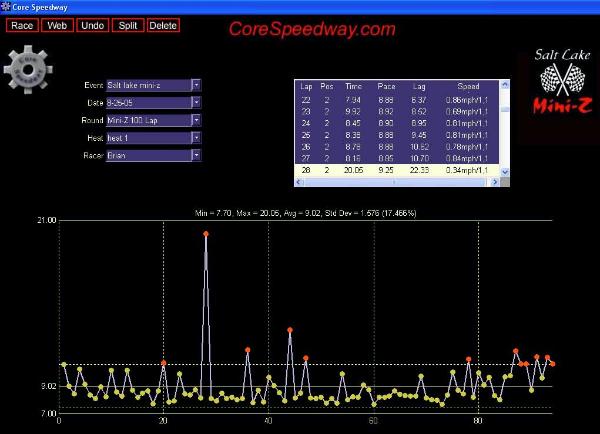Click the lap table scroll left arrow
The height and width of the screenshot is (434, 600).
coord(300,182)
